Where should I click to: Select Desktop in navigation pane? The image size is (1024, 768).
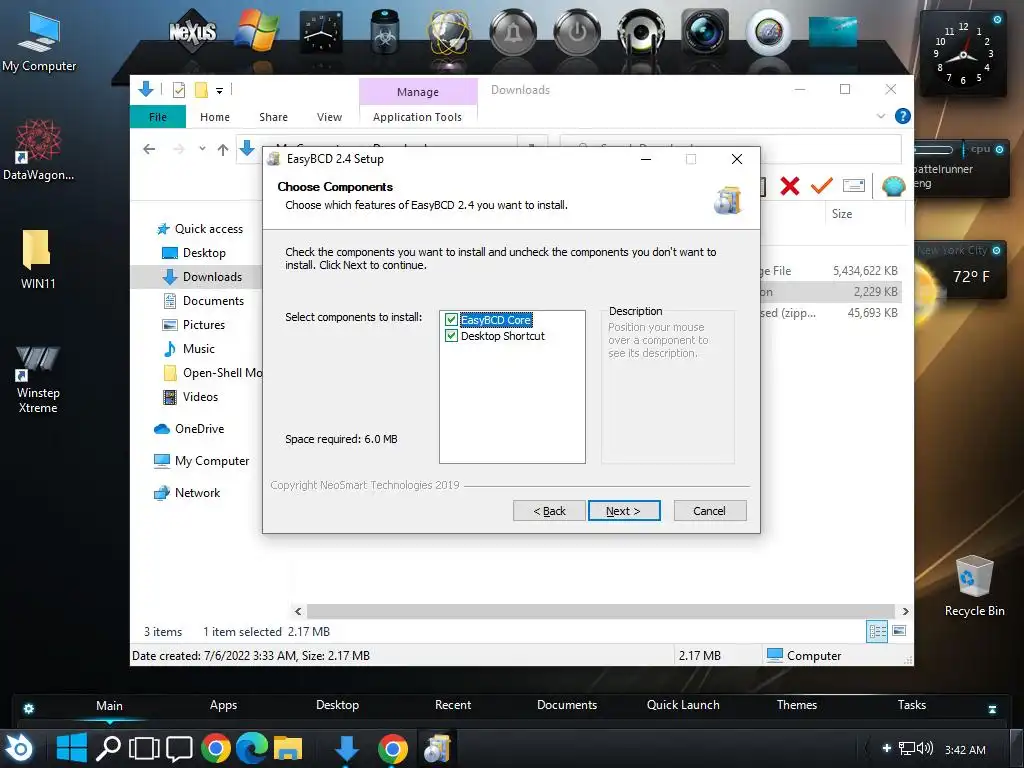click(194, 253)
